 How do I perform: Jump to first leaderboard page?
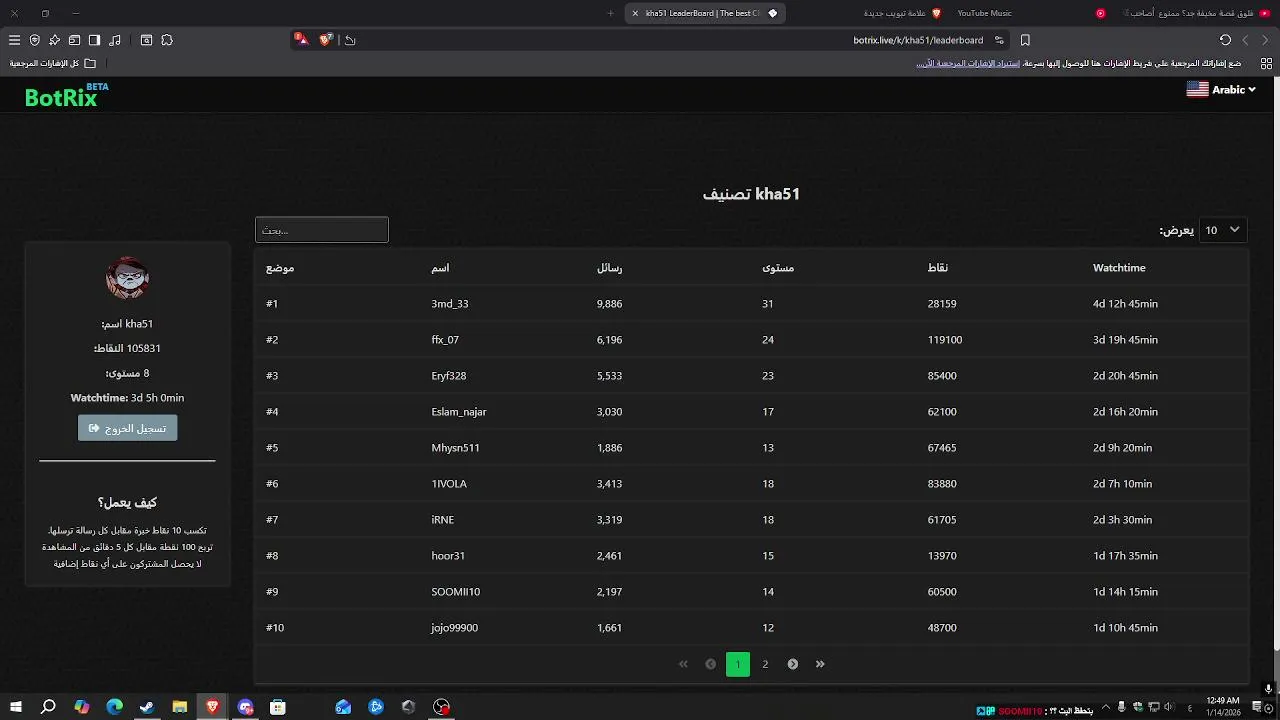[683, 664]
